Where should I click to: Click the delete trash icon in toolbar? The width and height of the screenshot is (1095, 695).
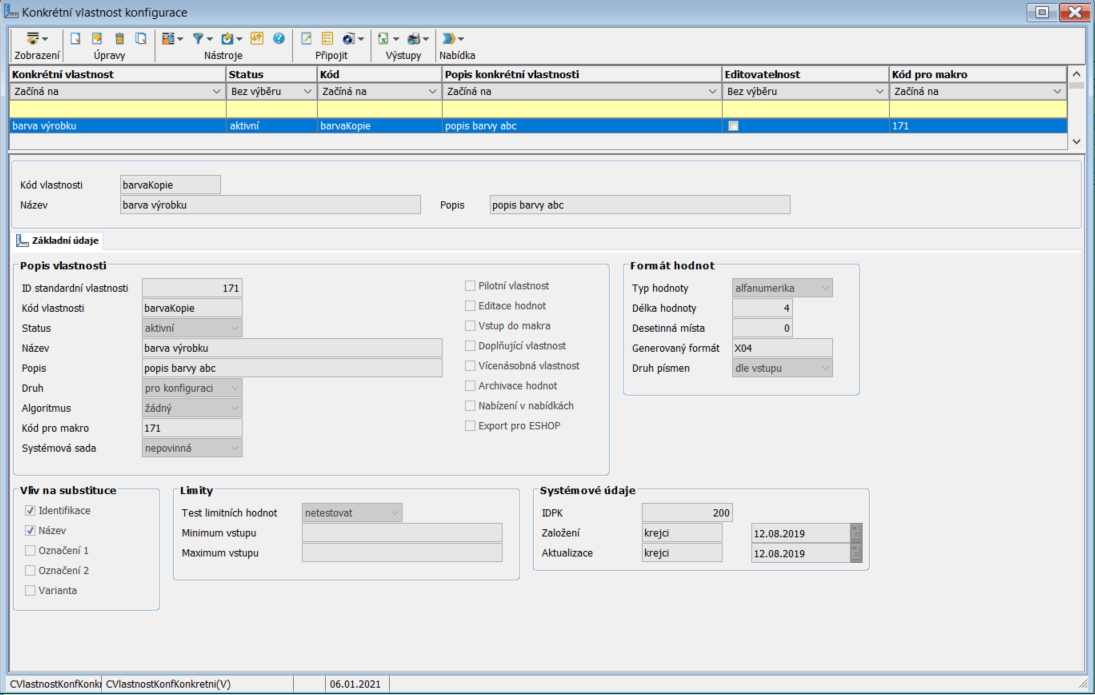click(119, 39)
